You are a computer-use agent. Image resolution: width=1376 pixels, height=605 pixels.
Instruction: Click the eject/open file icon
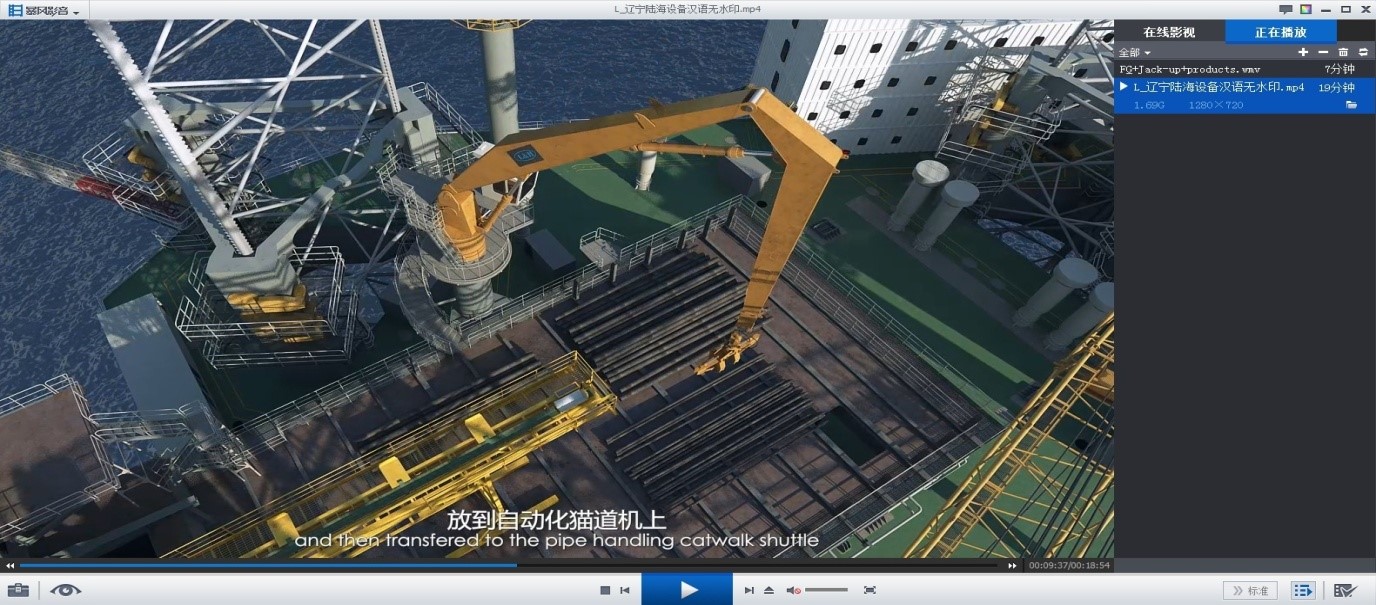point(769,590)
